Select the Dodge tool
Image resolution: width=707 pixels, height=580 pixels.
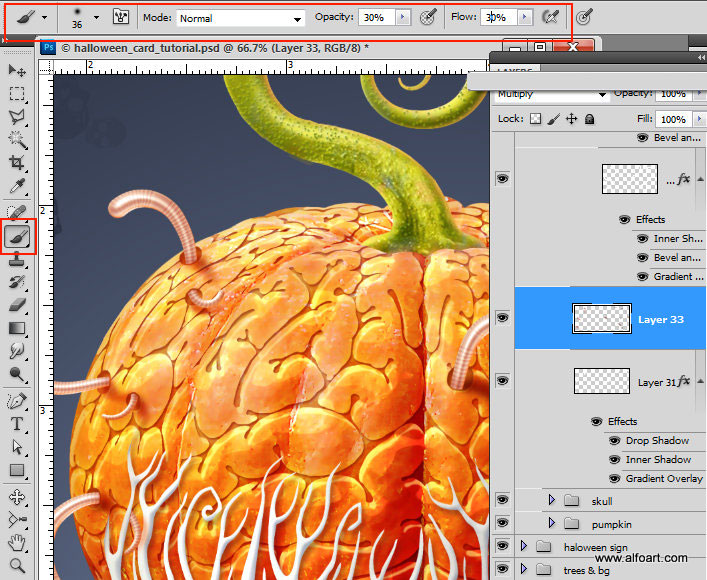pos(17,374)
